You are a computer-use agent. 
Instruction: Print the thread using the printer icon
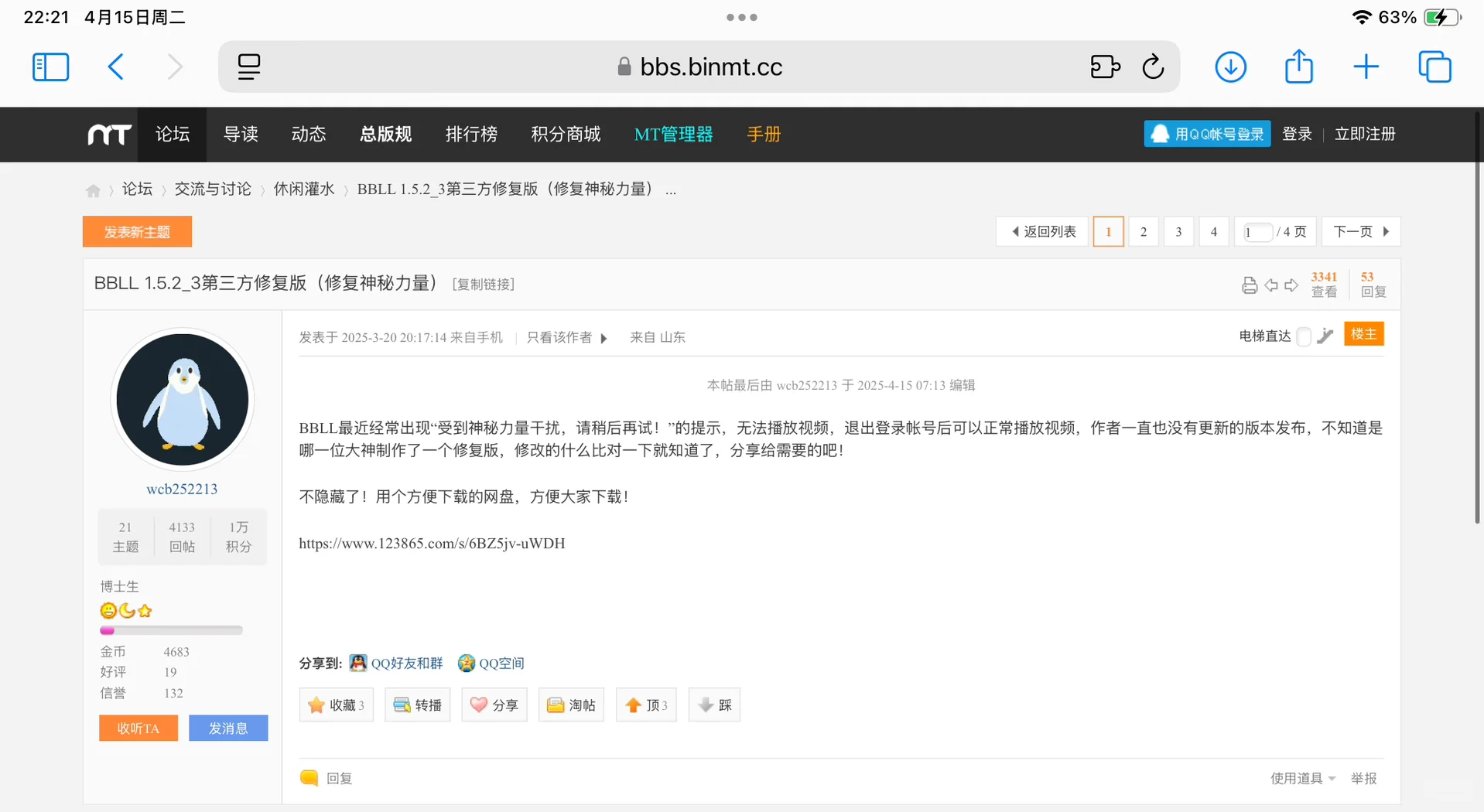[x=1249, y=285]
